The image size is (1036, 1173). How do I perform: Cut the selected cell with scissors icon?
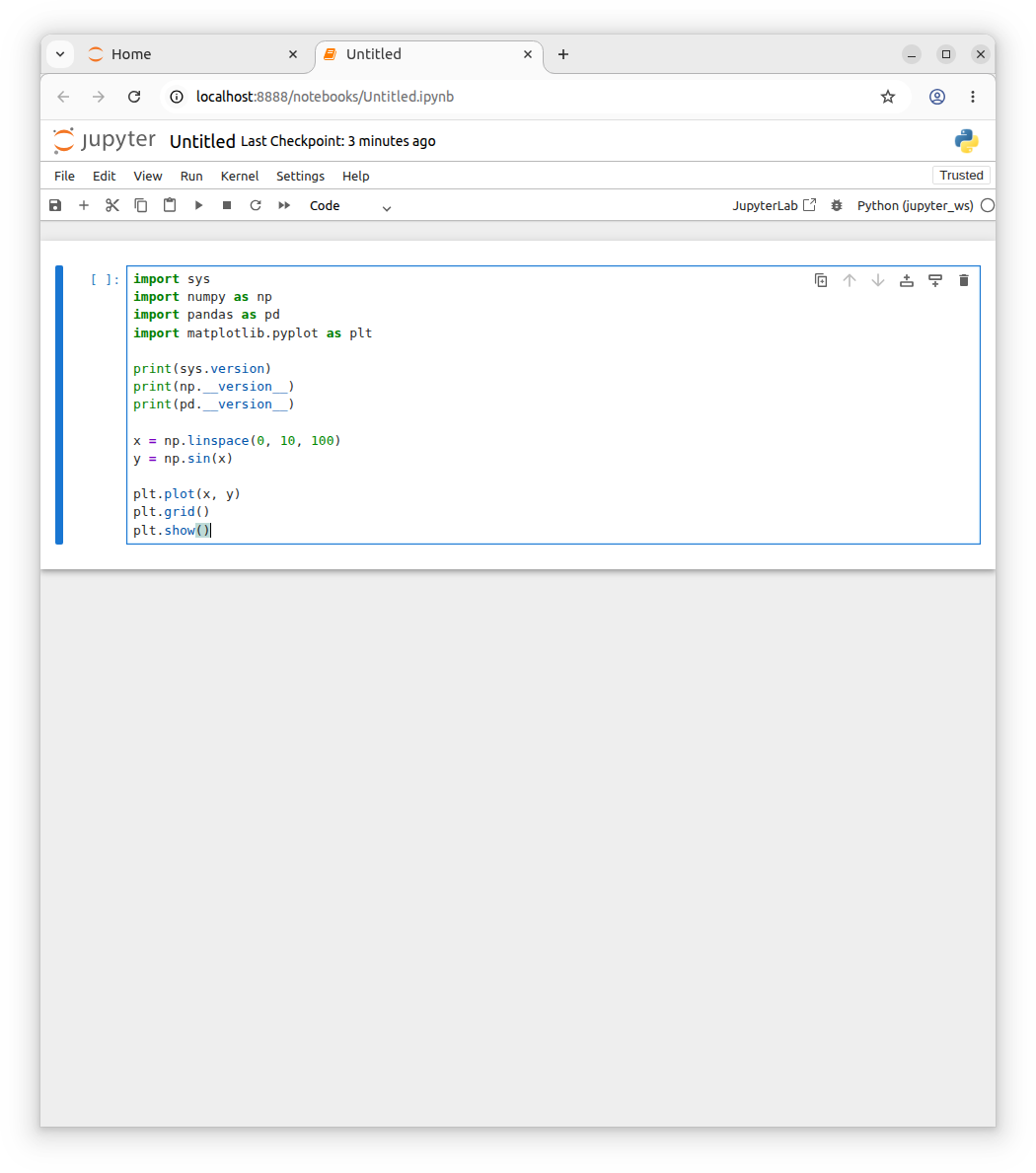112,205
